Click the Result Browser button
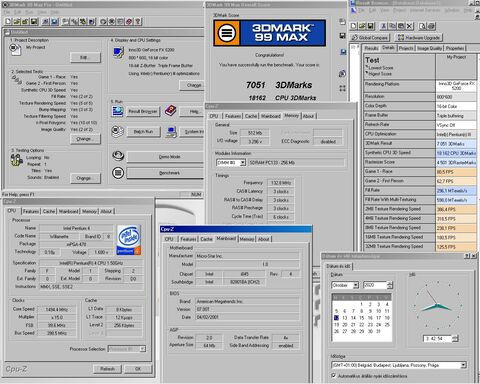 (x=143, y=111)
